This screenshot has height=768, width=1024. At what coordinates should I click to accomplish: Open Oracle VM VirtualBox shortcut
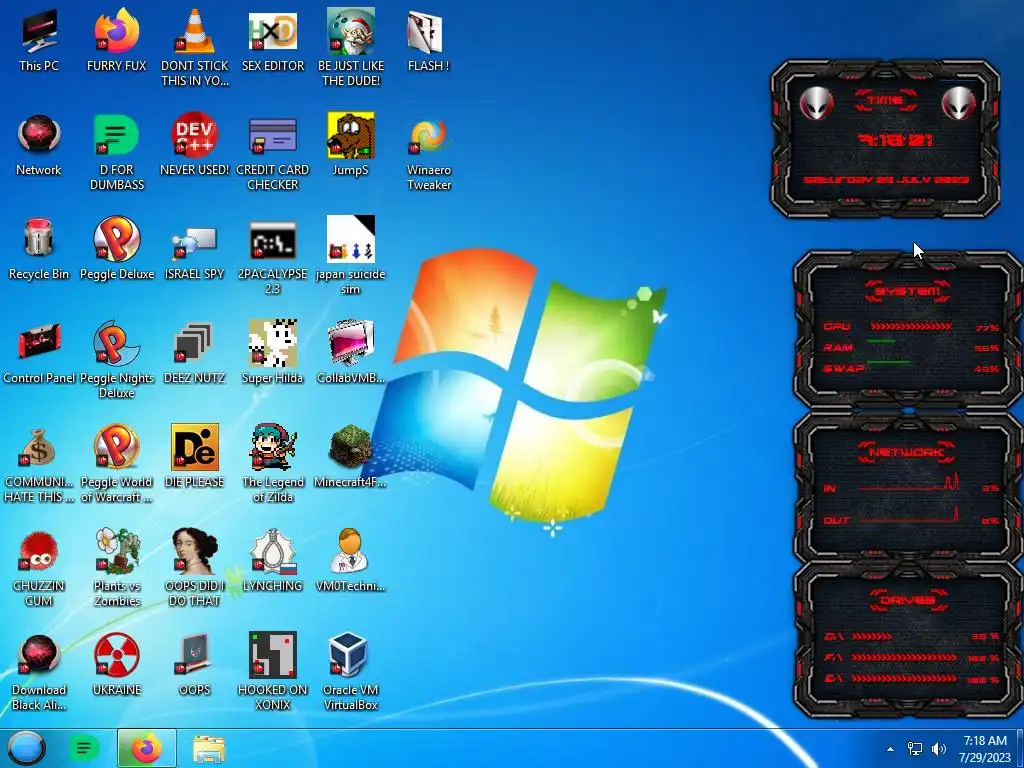coord(351,656)
